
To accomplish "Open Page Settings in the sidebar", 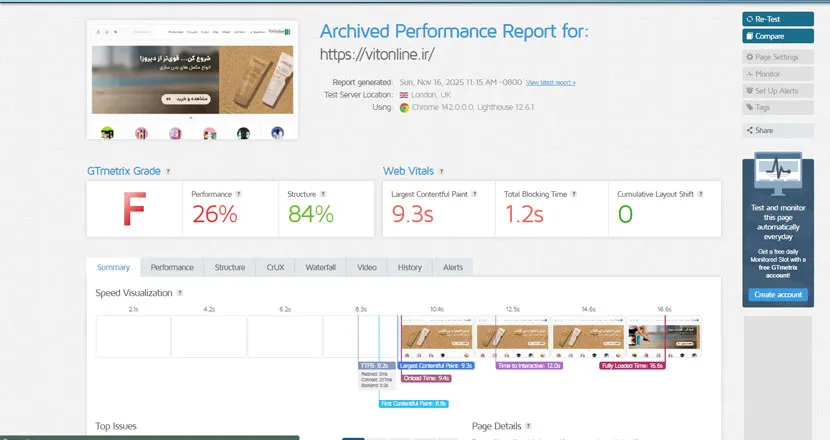I will click(x=777, y=57).
